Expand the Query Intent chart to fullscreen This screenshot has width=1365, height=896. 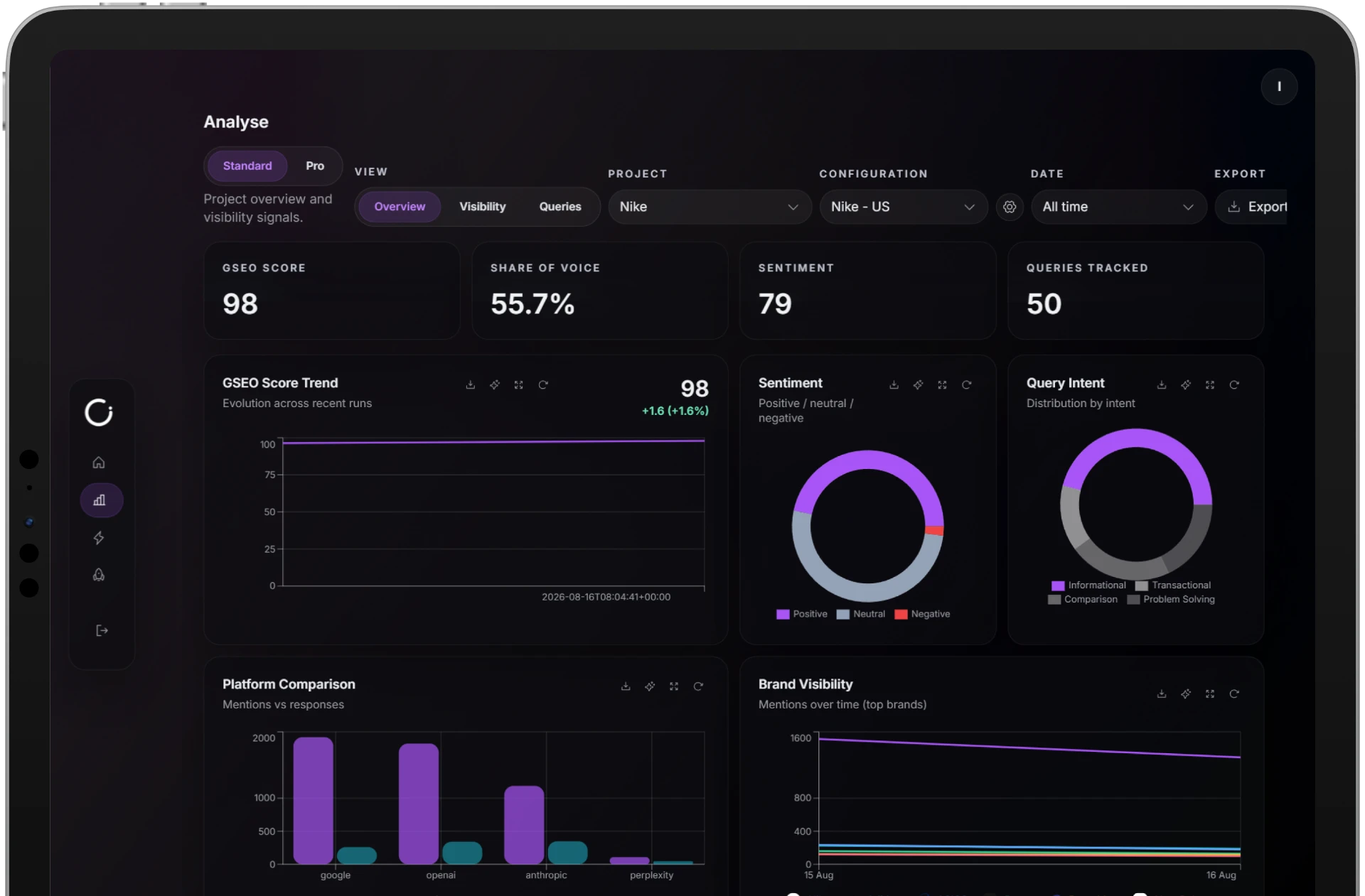tap(1210, 384)
